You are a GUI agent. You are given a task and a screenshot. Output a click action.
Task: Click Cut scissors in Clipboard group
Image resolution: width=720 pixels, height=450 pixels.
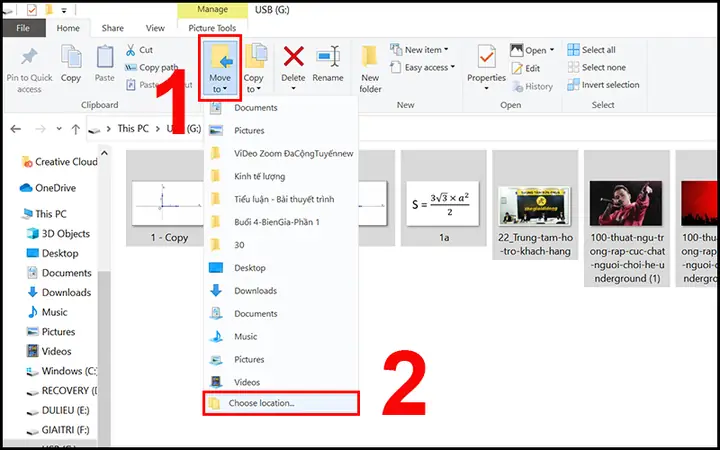point(139,50)
